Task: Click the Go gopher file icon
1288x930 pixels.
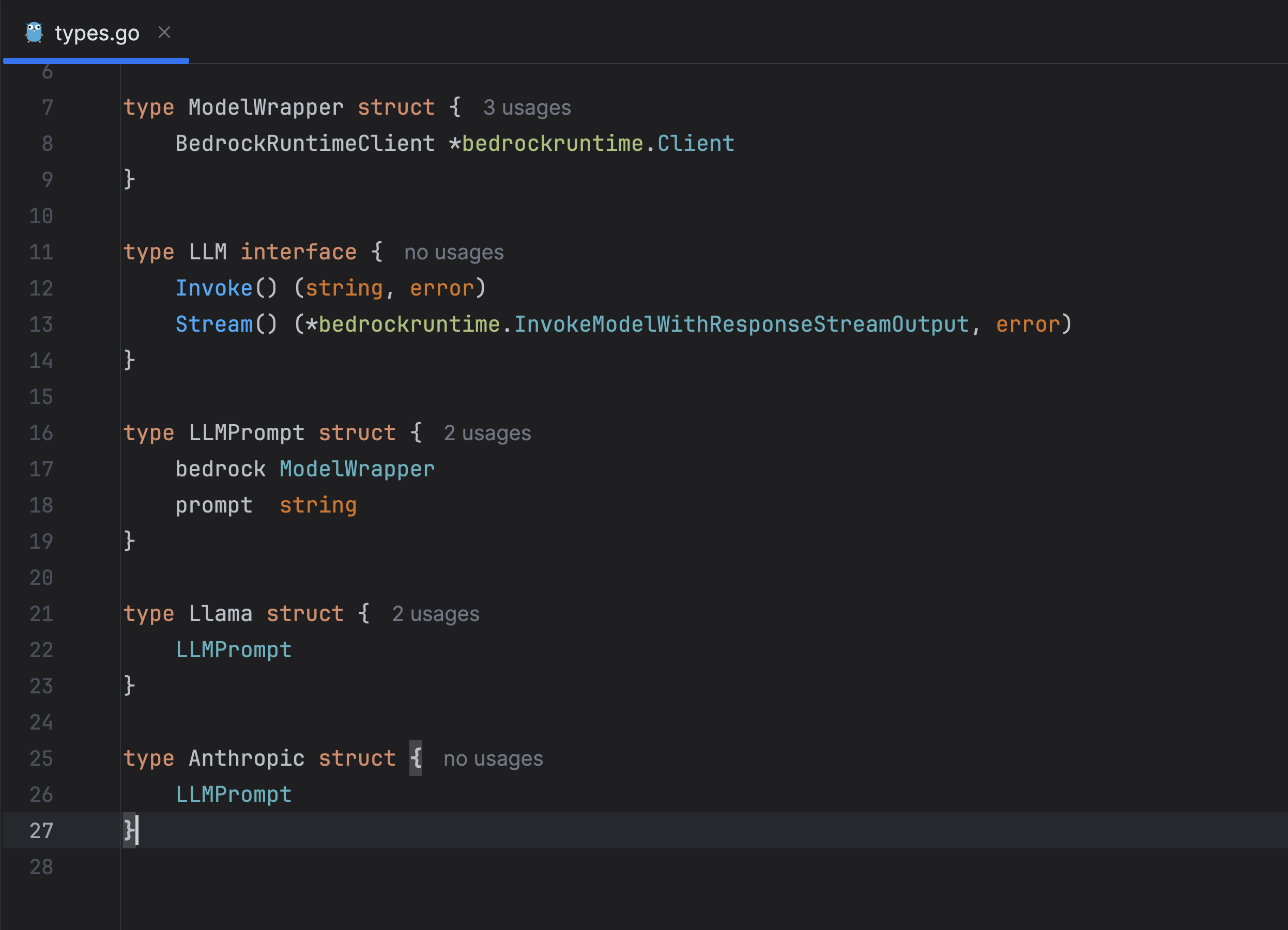Action: [34, 33]
